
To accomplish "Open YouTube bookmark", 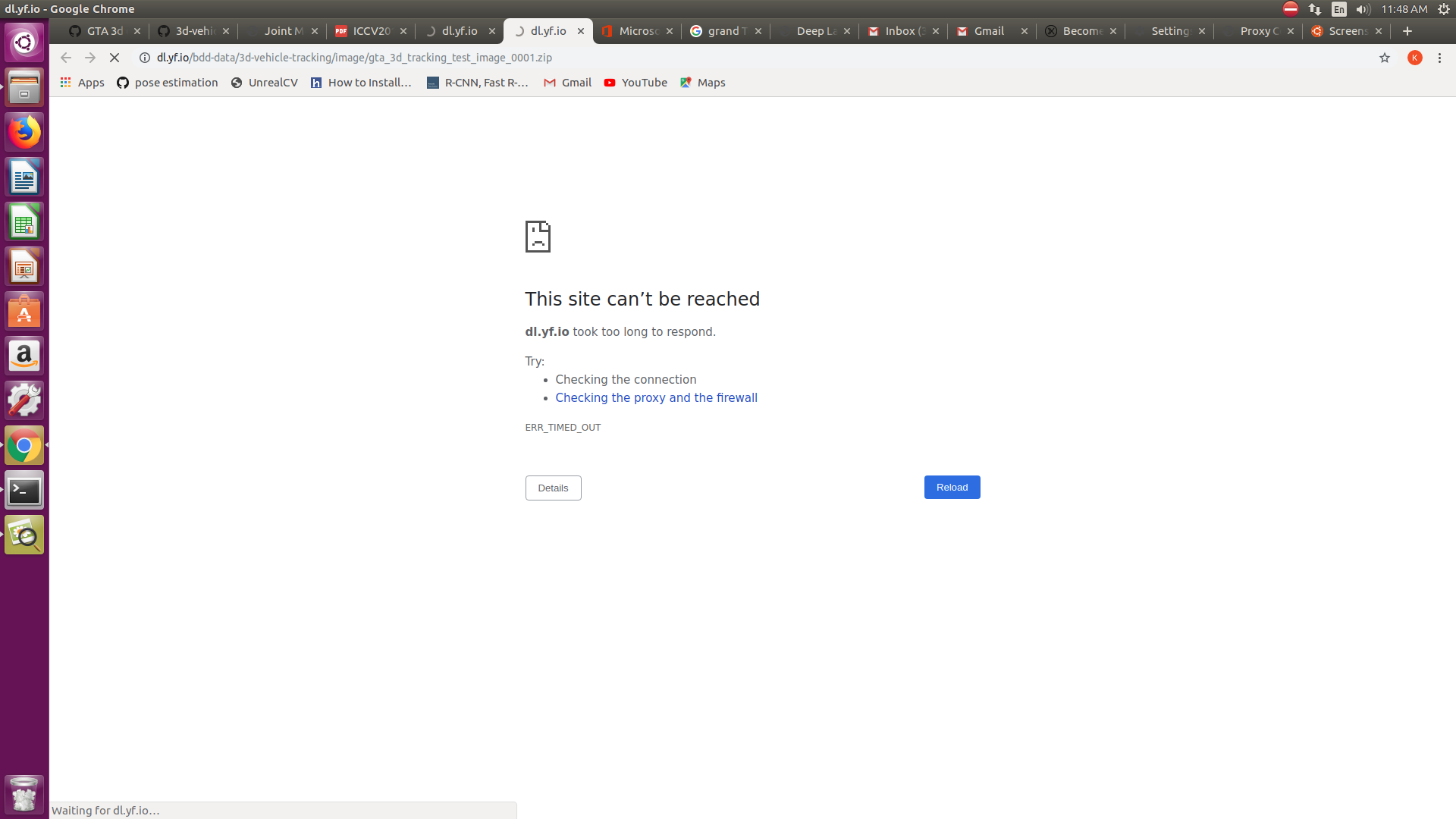I will [635, 83].
